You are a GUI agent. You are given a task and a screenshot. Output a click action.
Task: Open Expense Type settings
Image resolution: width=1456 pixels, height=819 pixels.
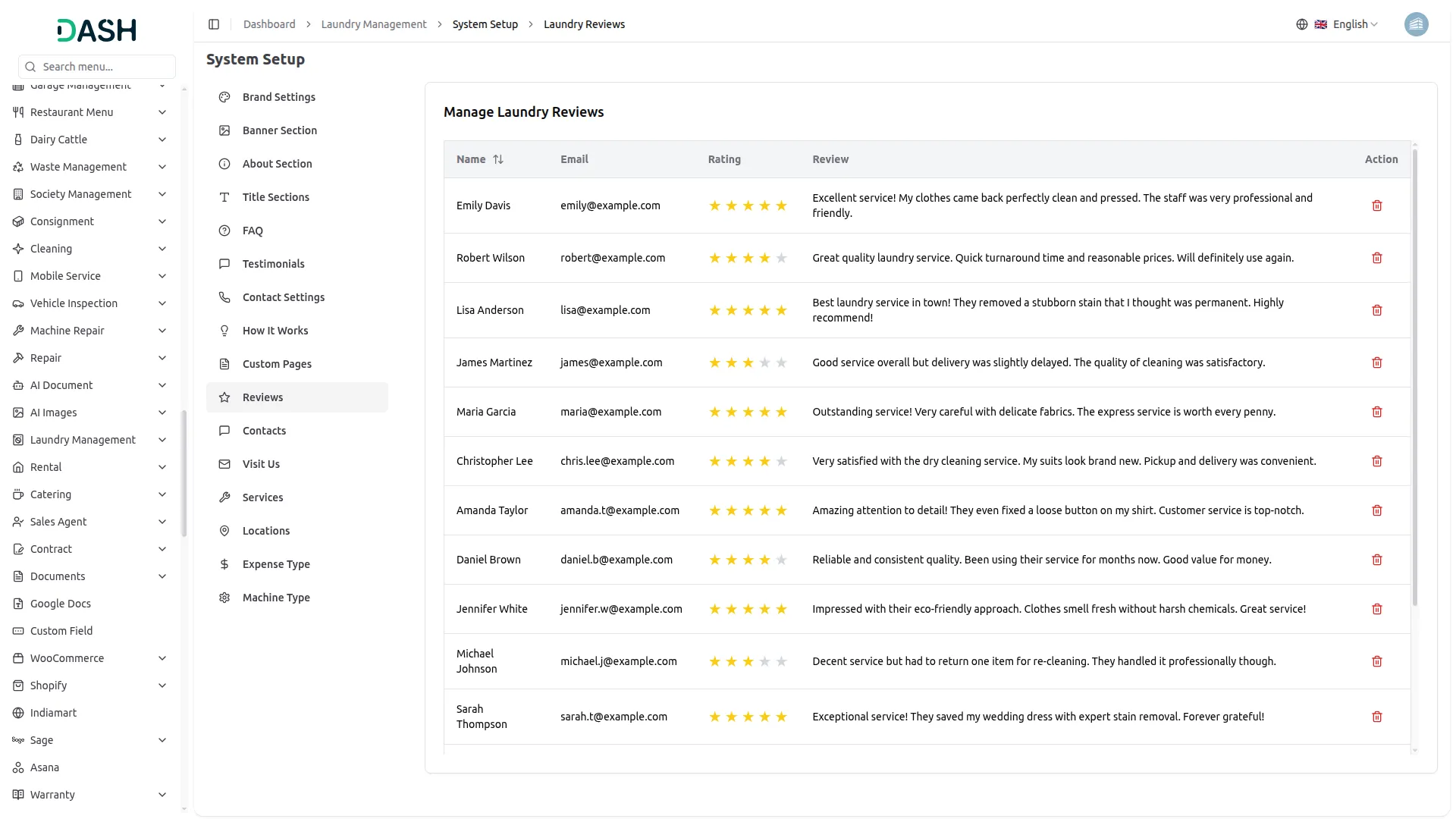297,564
